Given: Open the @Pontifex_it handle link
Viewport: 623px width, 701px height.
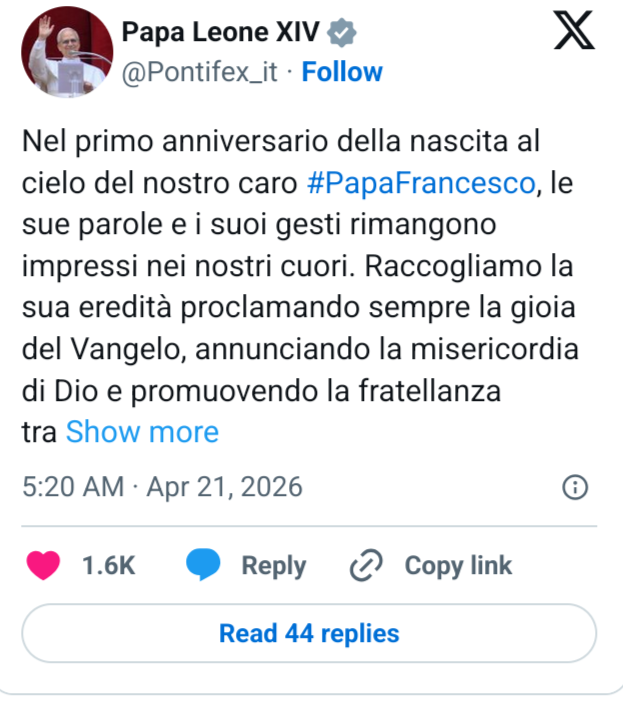Looking at the screenshot, I should pos(200,72).
